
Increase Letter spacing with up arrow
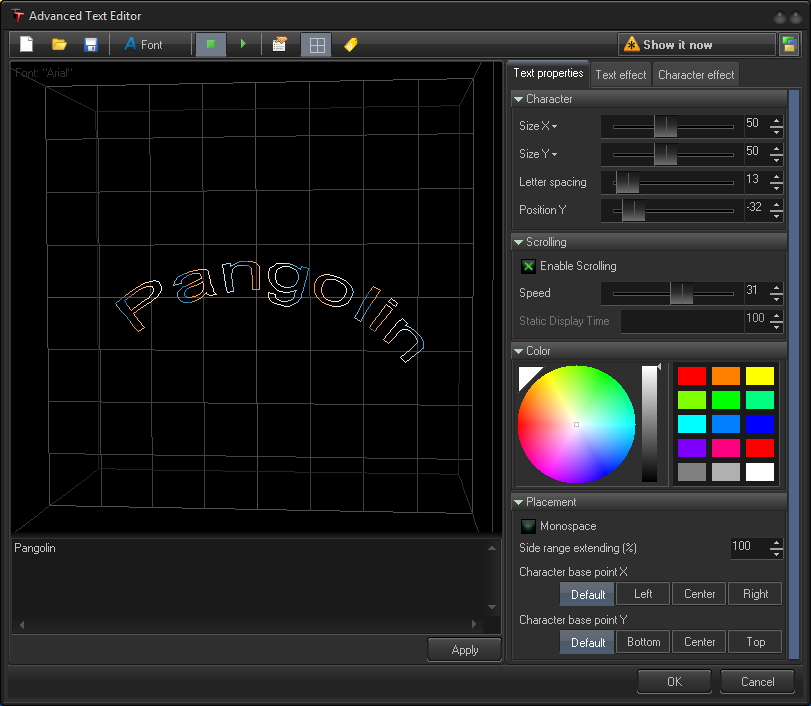click(776, 177)
